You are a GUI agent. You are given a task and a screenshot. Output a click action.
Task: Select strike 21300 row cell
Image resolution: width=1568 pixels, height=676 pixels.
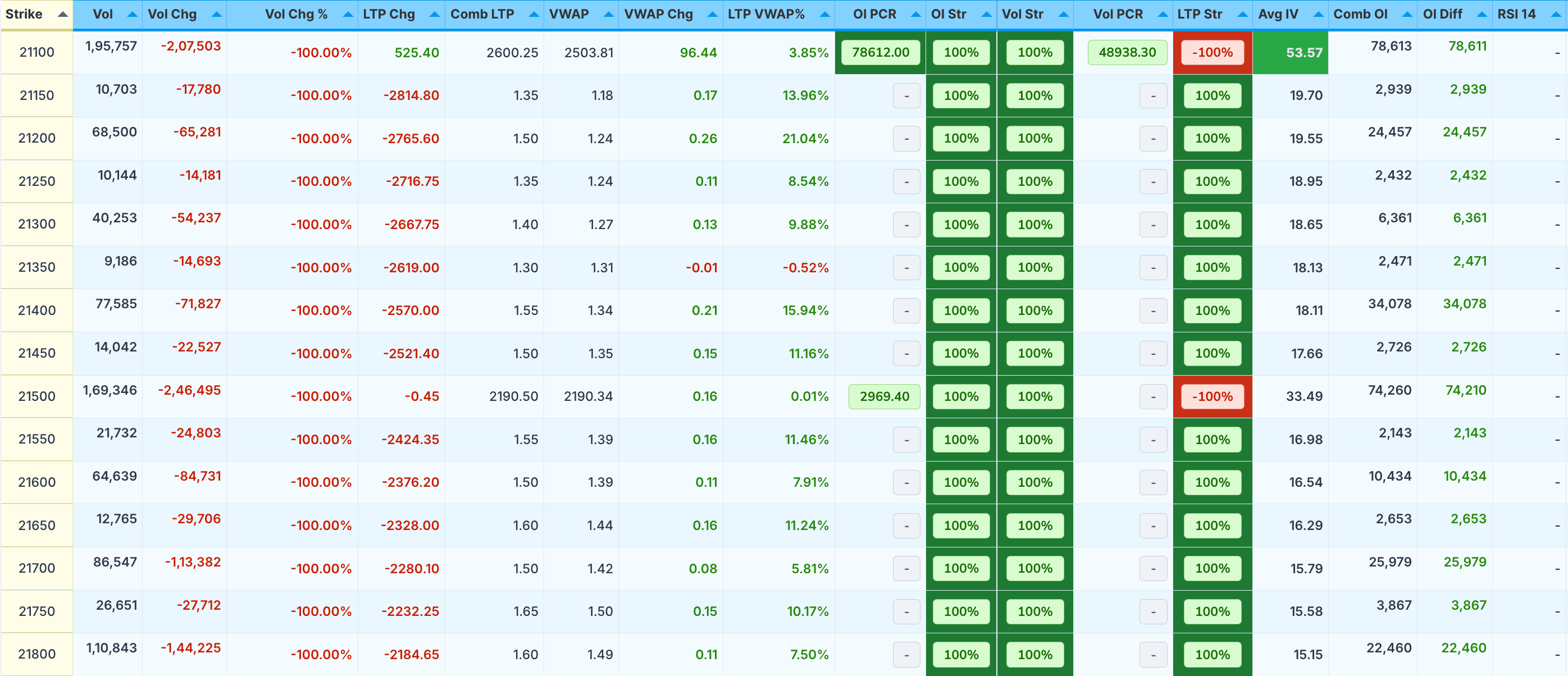click(x=37, y=224)
